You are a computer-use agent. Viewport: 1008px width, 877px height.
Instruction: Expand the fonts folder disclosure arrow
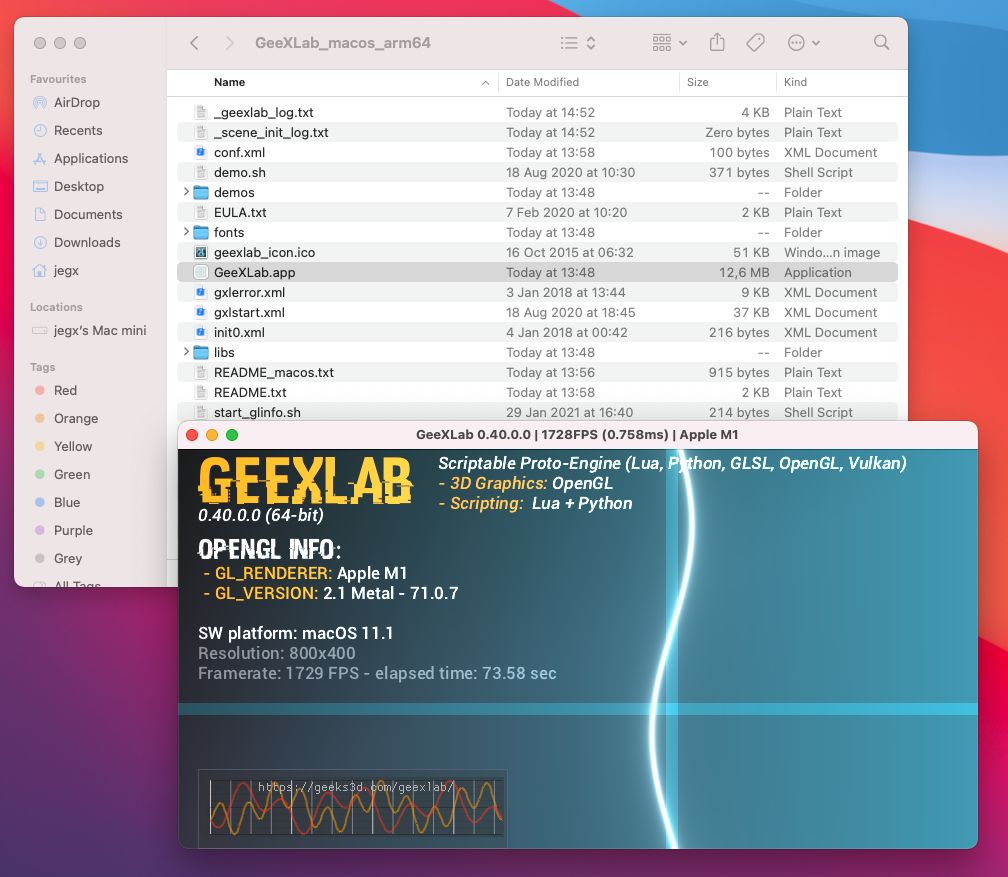(186, 231)
